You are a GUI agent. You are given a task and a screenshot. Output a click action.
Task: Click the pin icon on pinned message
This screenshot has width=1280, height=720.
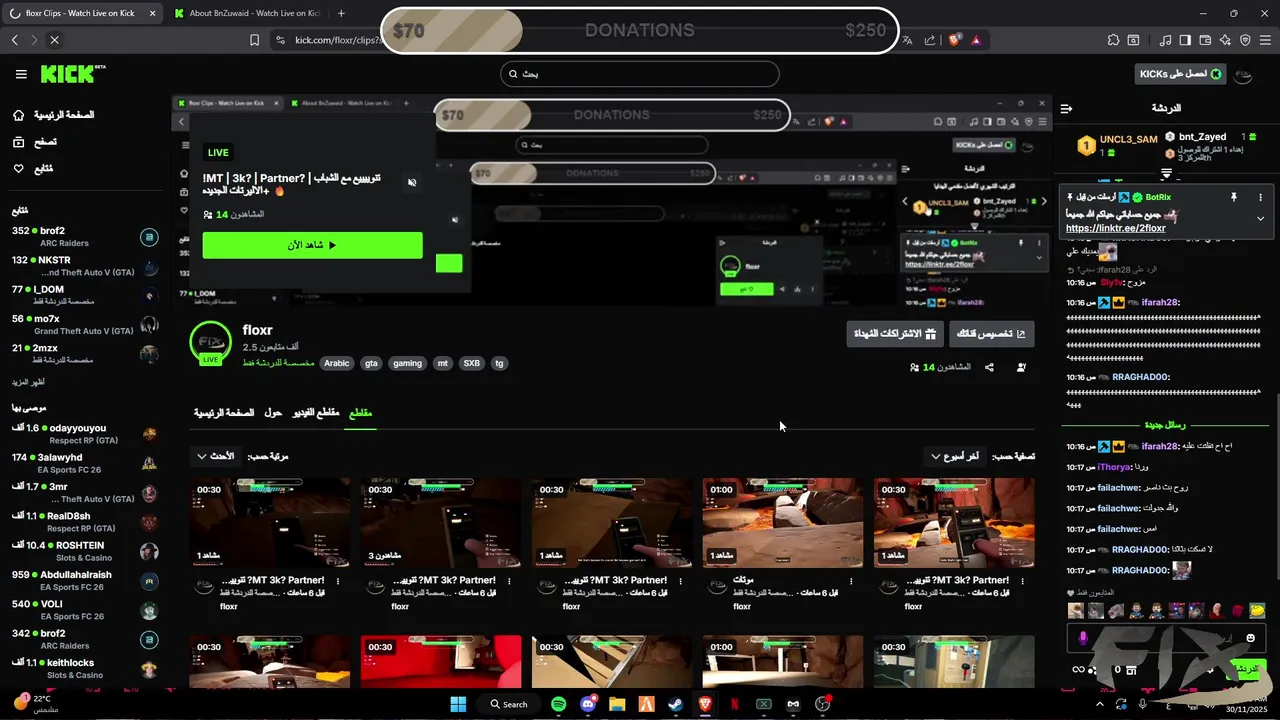(x=1233, y=197)
